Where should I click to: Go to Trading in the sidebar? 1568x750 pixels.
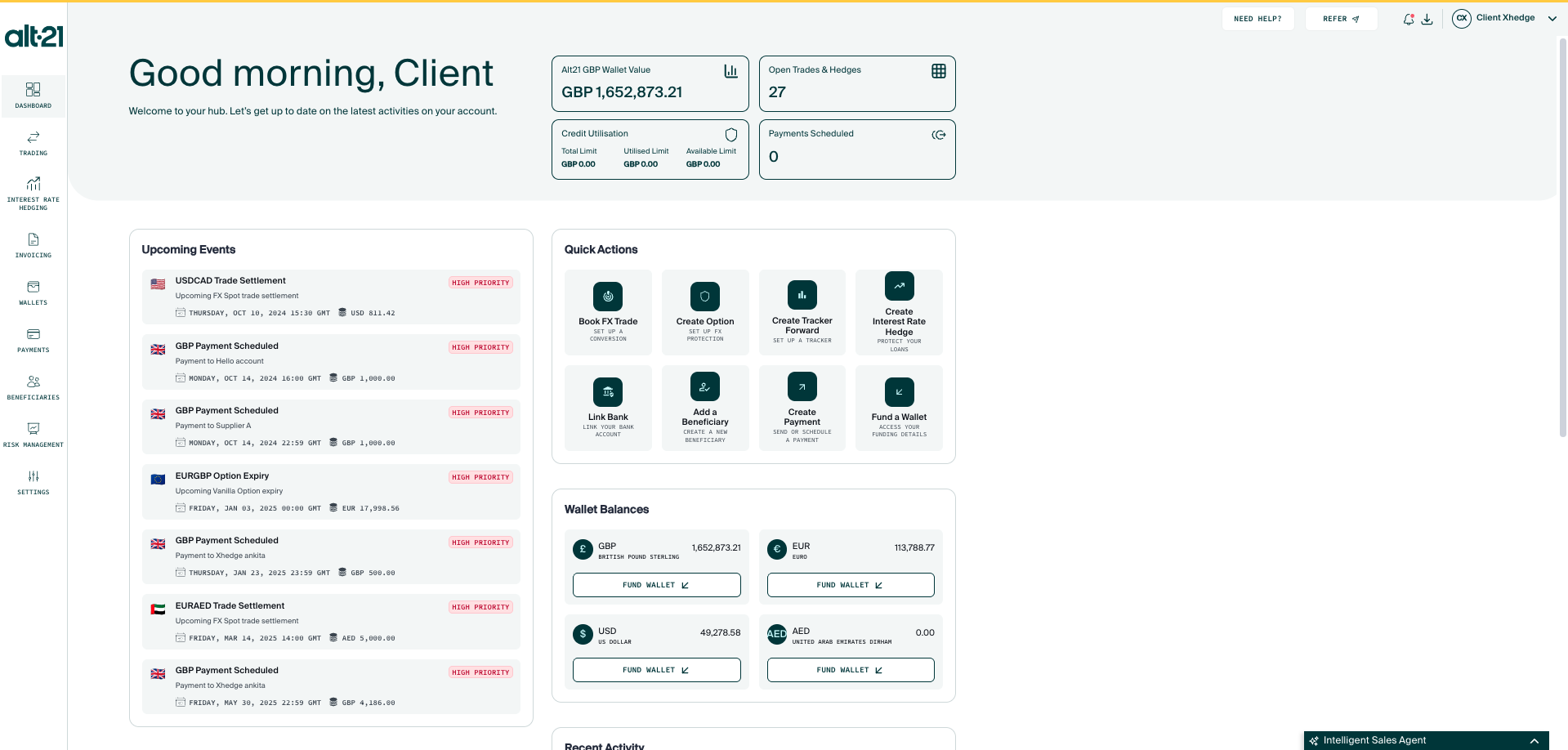[34, 143]
